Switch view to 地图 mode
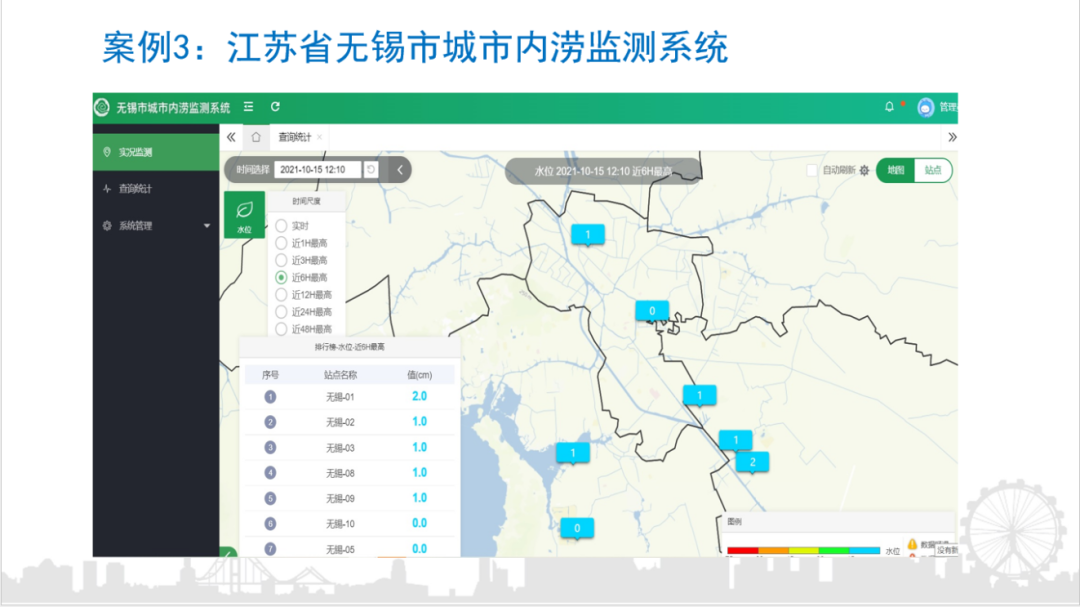1080x607 pixels. (895, 170)
